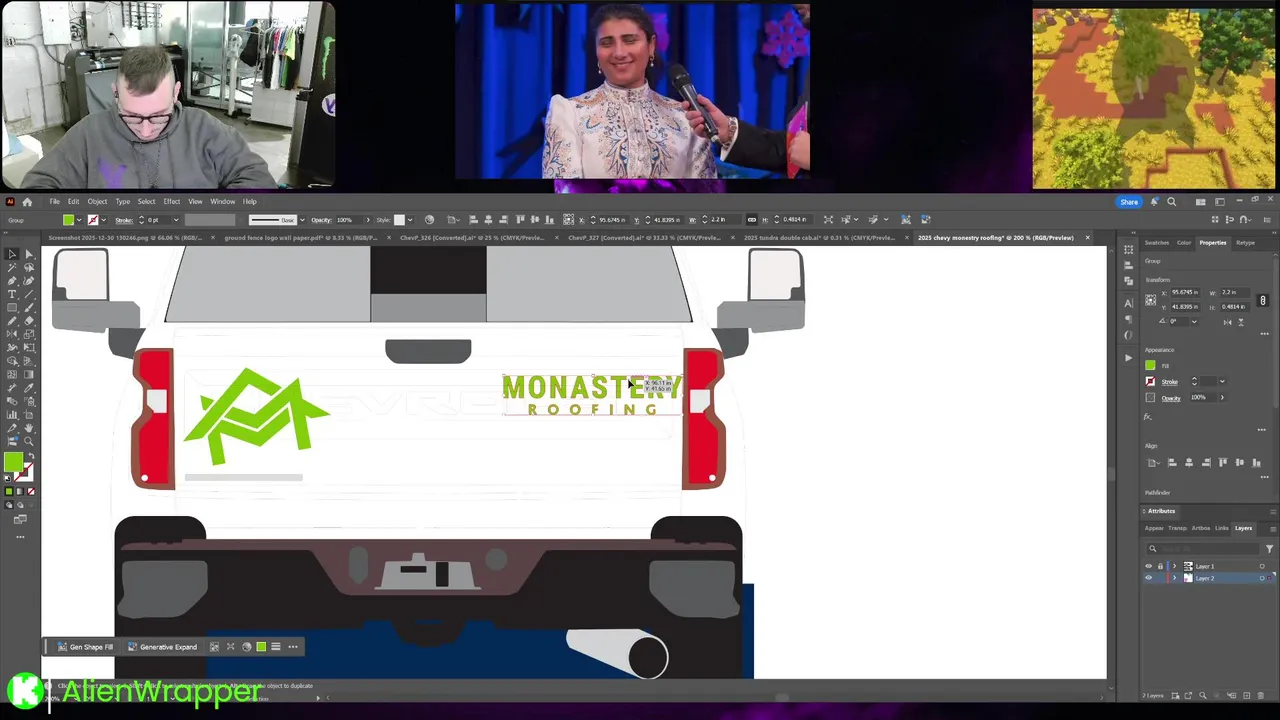
Task: Click the green Fill swatch in Appearance
Action: click(1150, 365)
